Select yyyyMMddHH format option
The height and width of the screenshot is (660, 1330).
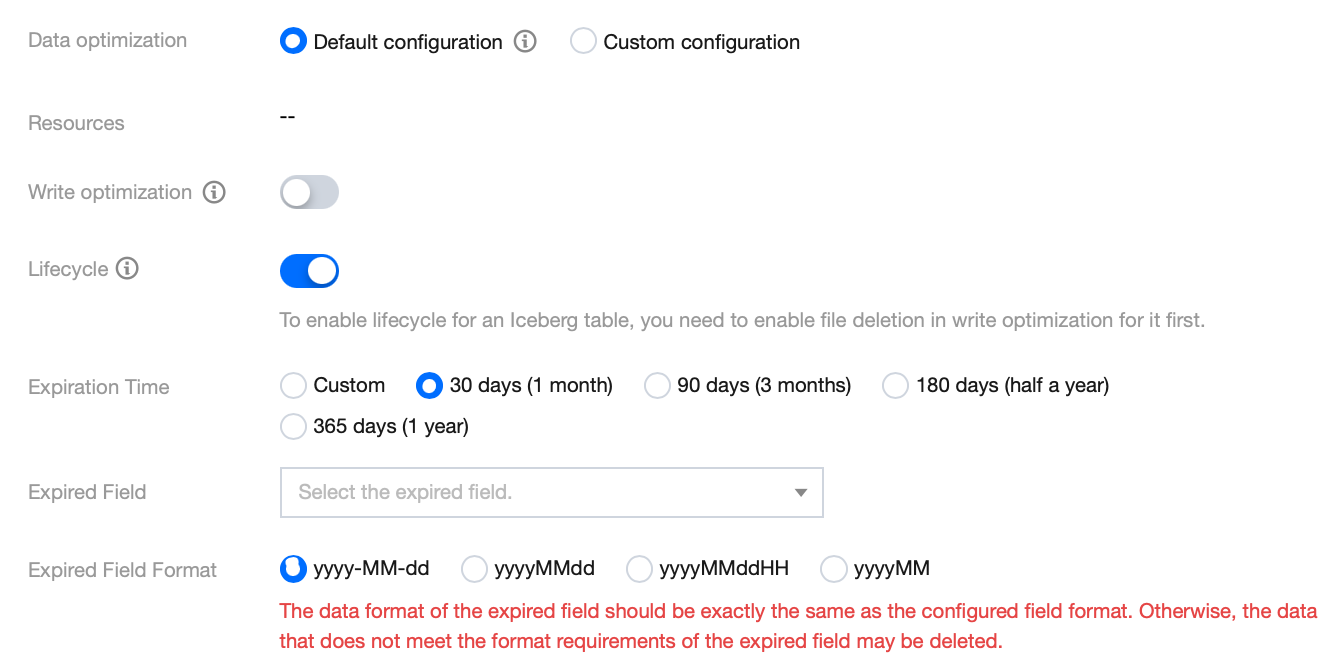click(639, 569)
